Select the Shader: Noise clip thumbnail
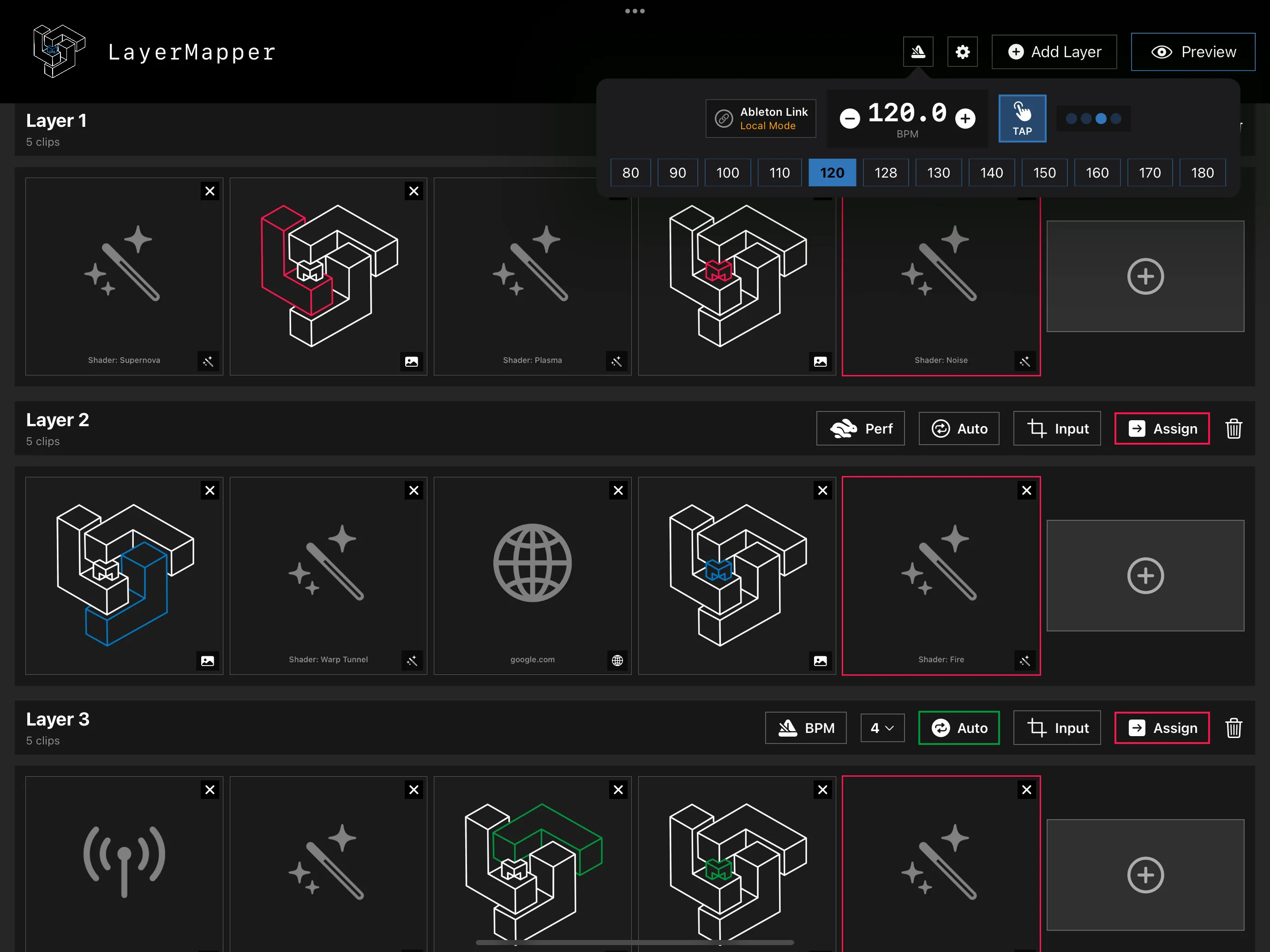Image resolution: width=1270 pixels, height=952 pixels. (941, 277)
